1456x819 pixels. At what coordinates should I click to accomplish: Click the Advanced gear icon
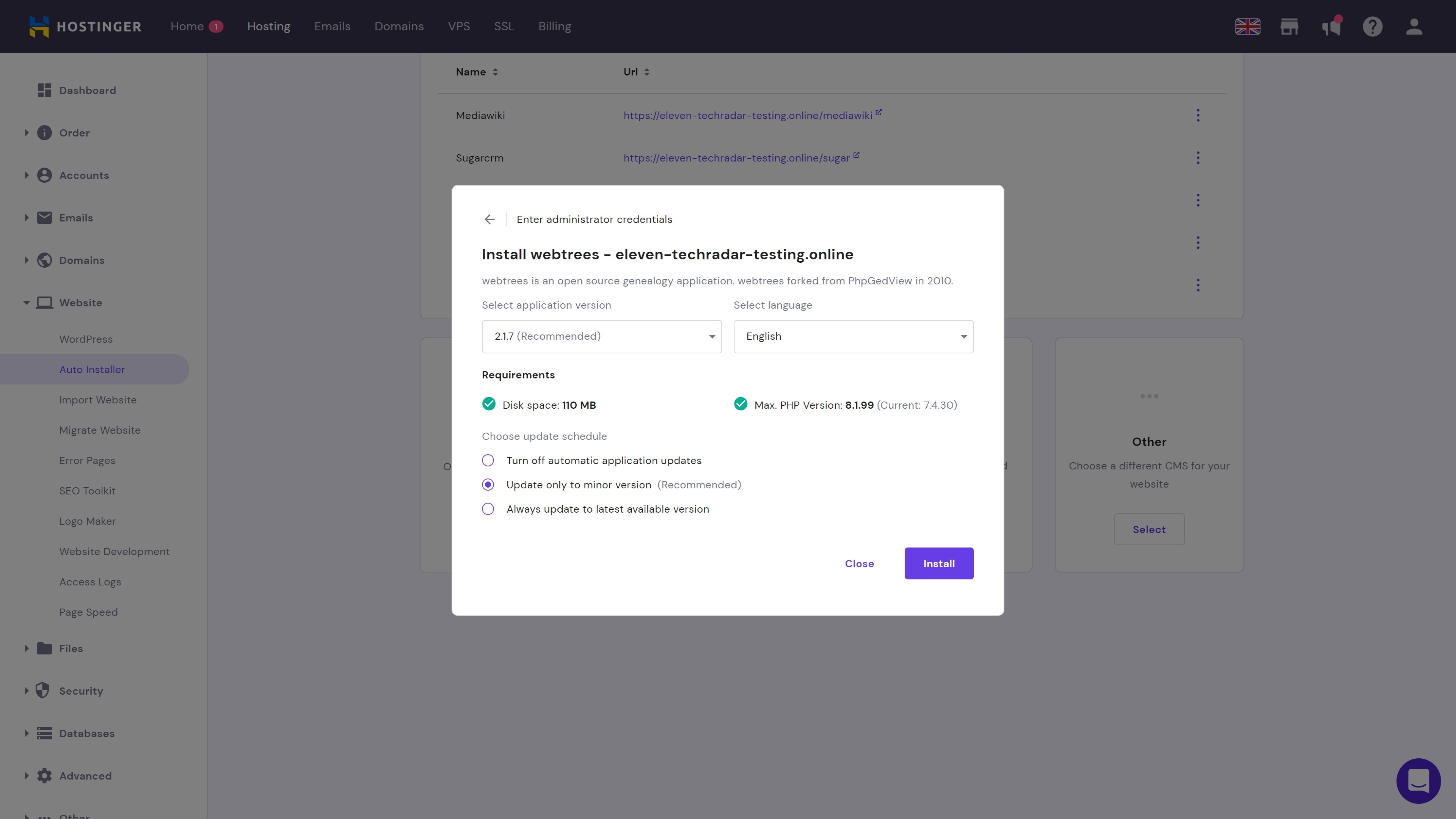[44, 775]
